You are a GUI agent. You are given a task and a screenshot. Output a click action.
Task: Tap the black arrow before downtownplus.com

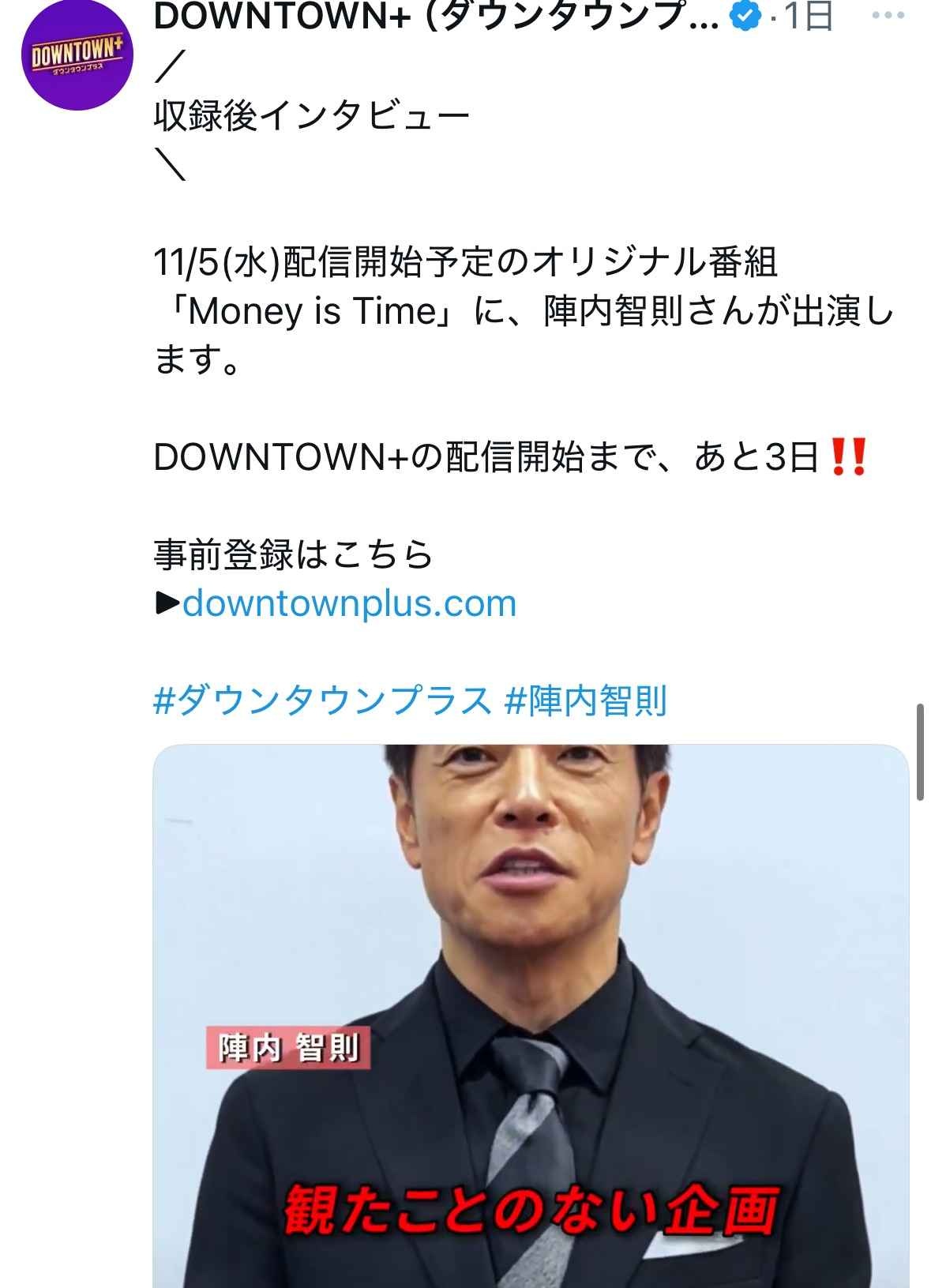(x=167, y=604)
